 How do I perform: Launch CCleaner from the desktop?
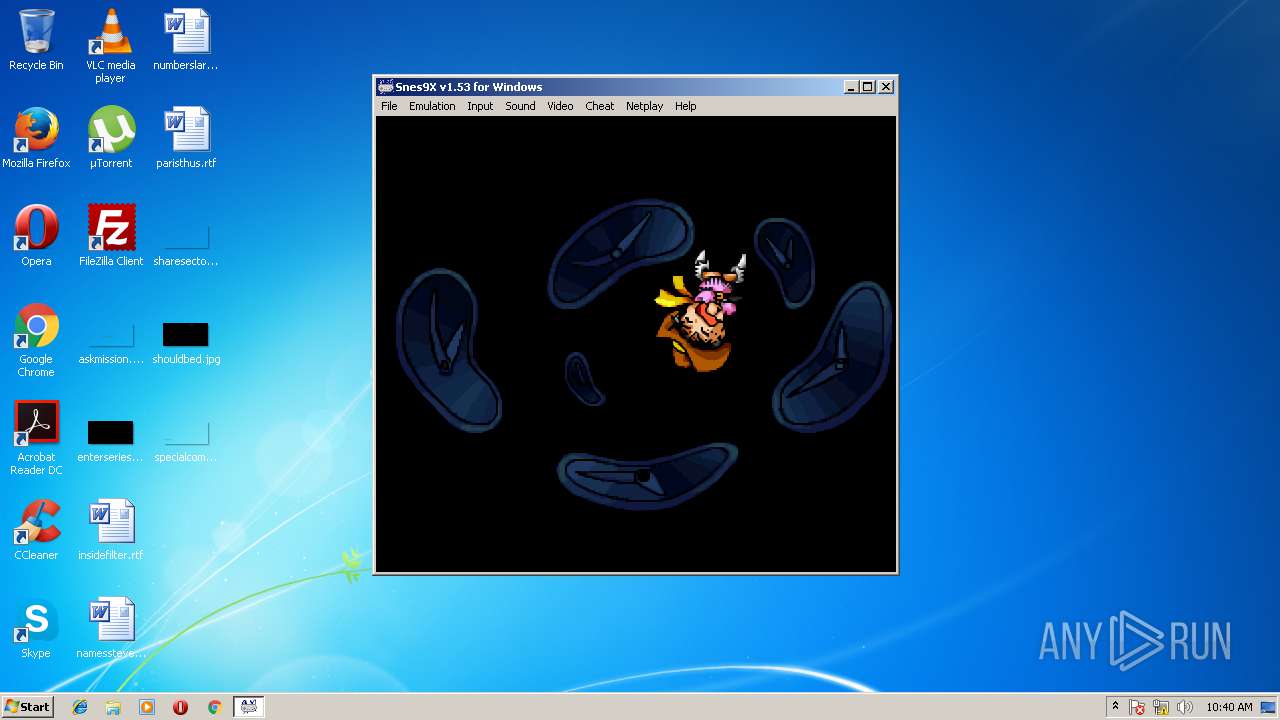(x=36, y=530)
